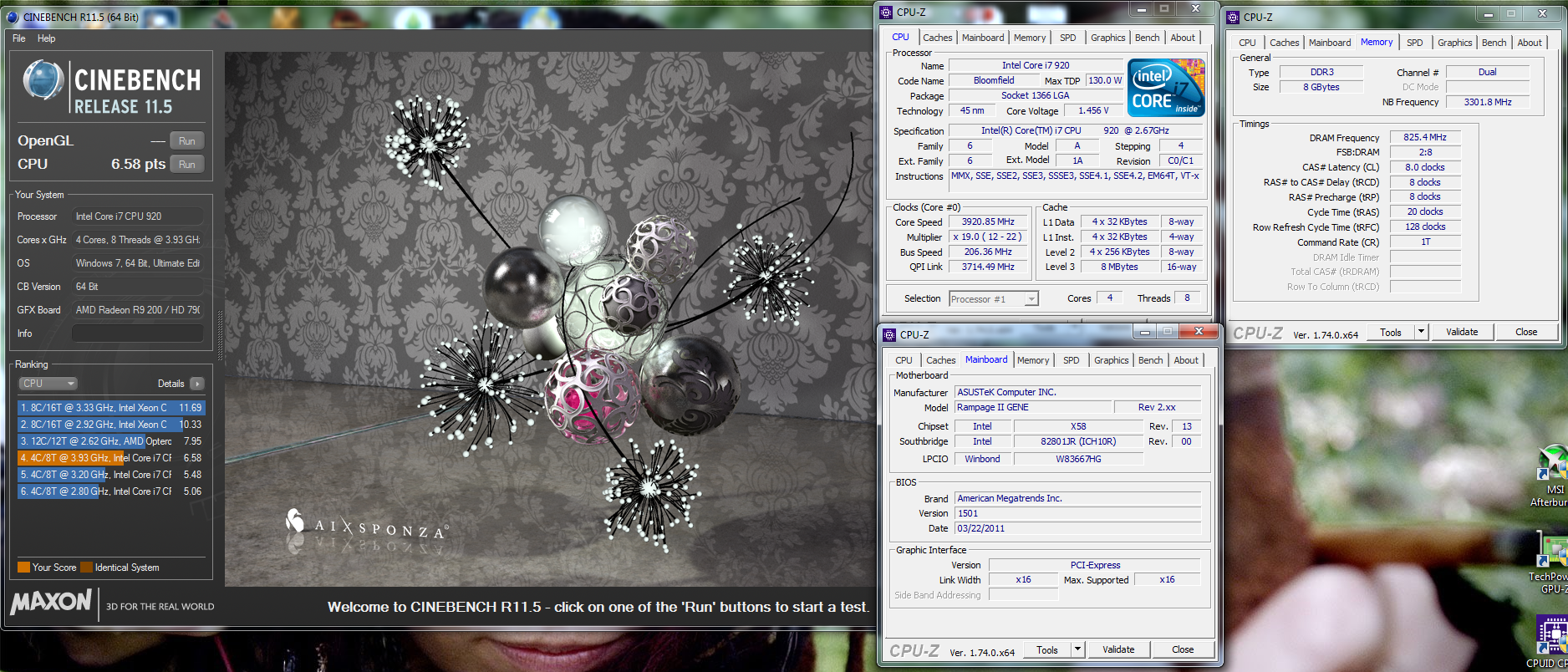Click the Cinebench left panel resize grip
This screenshot has height=672, width=1568.
pos(220,334)
